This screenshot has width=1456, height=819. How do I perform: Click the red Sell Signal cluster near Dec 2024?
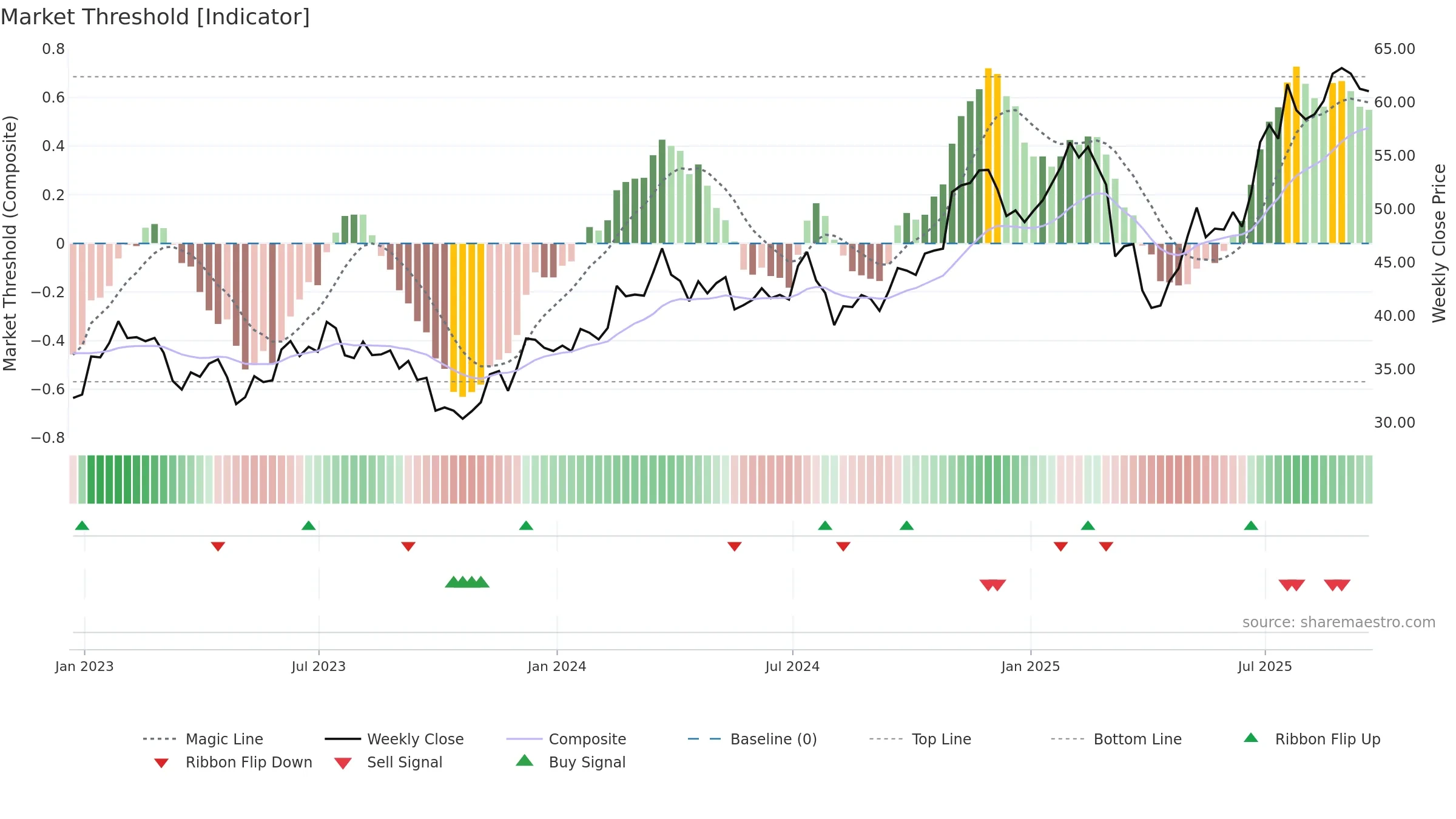(x=993, y=585)
